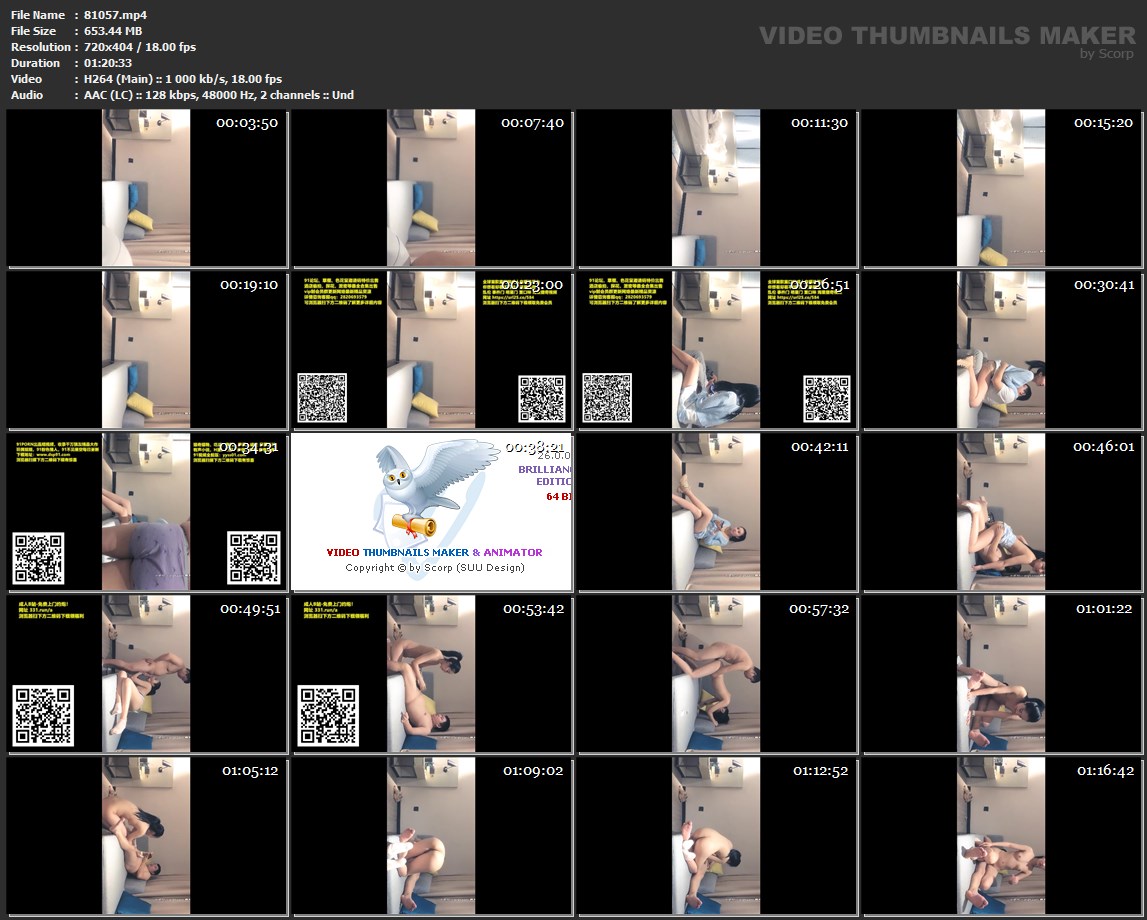Open the thumbnail stamped 00:42:11
The width and height of the screenshot is (1147, 920).
[717, 512]
